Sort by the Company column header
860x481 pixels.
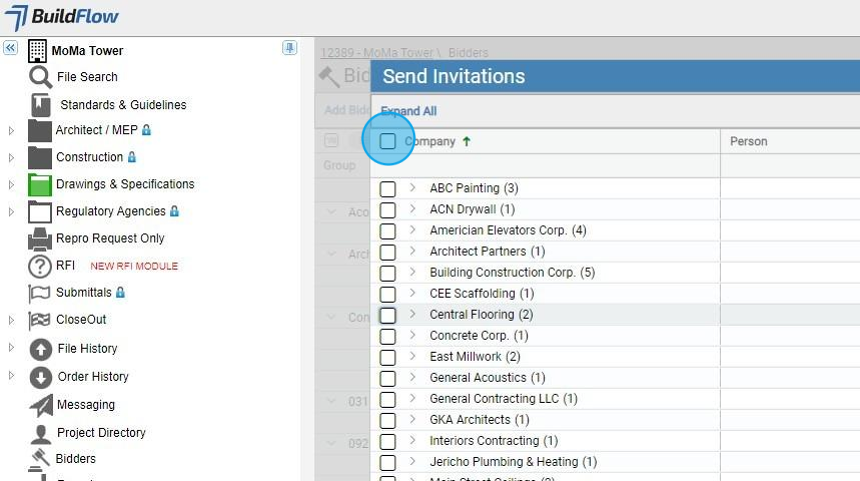pos(430,142)
